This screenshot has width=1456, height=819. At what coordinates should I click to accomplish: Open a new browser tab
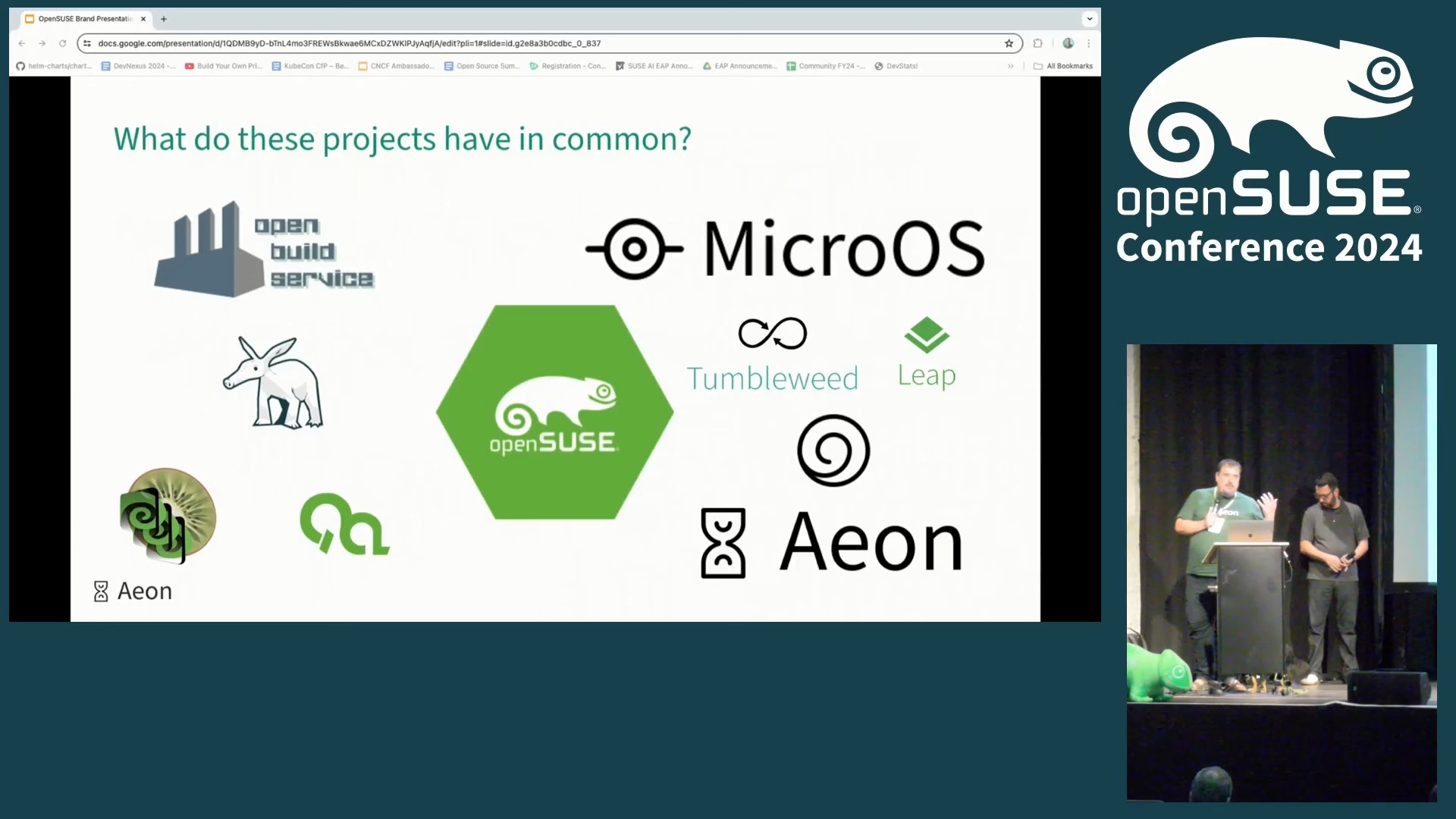tap(164, 19)
